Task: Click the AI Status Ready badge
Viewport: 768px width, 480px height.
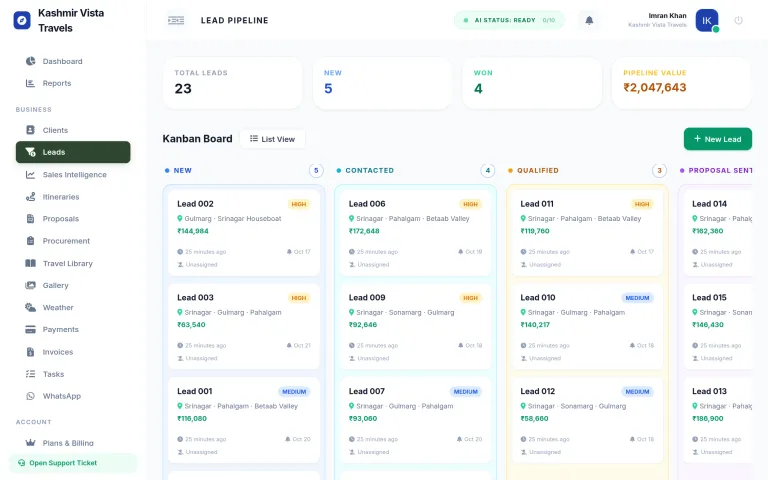Action: tap(509, 21)
